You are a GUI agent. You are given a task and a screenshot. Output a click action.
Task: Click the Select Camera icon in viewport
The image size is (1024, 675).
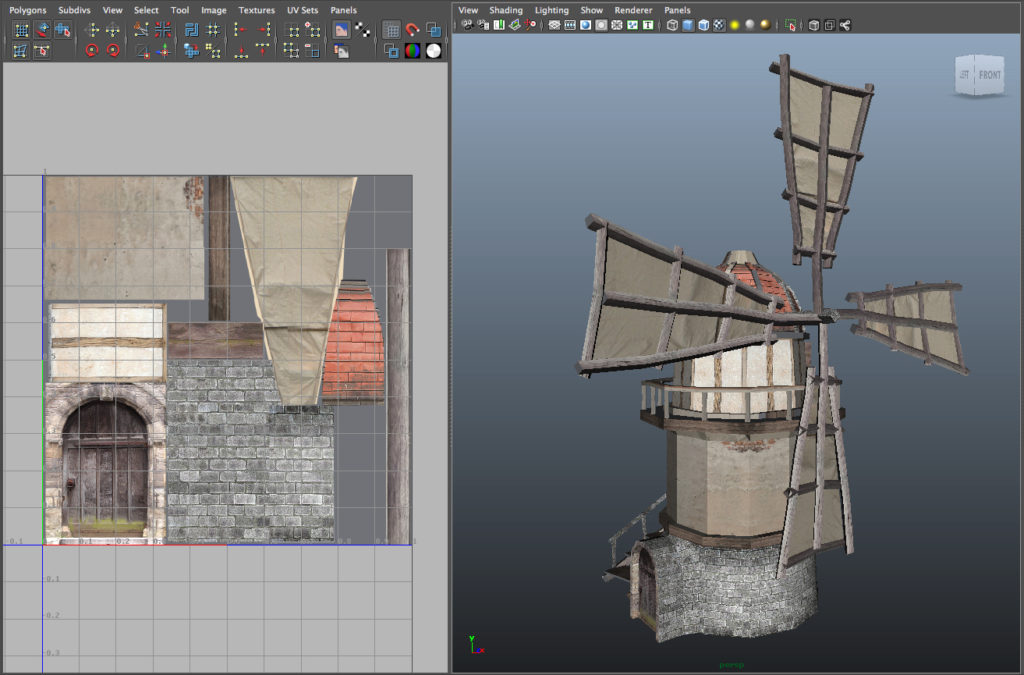click(x=467, y=25)
